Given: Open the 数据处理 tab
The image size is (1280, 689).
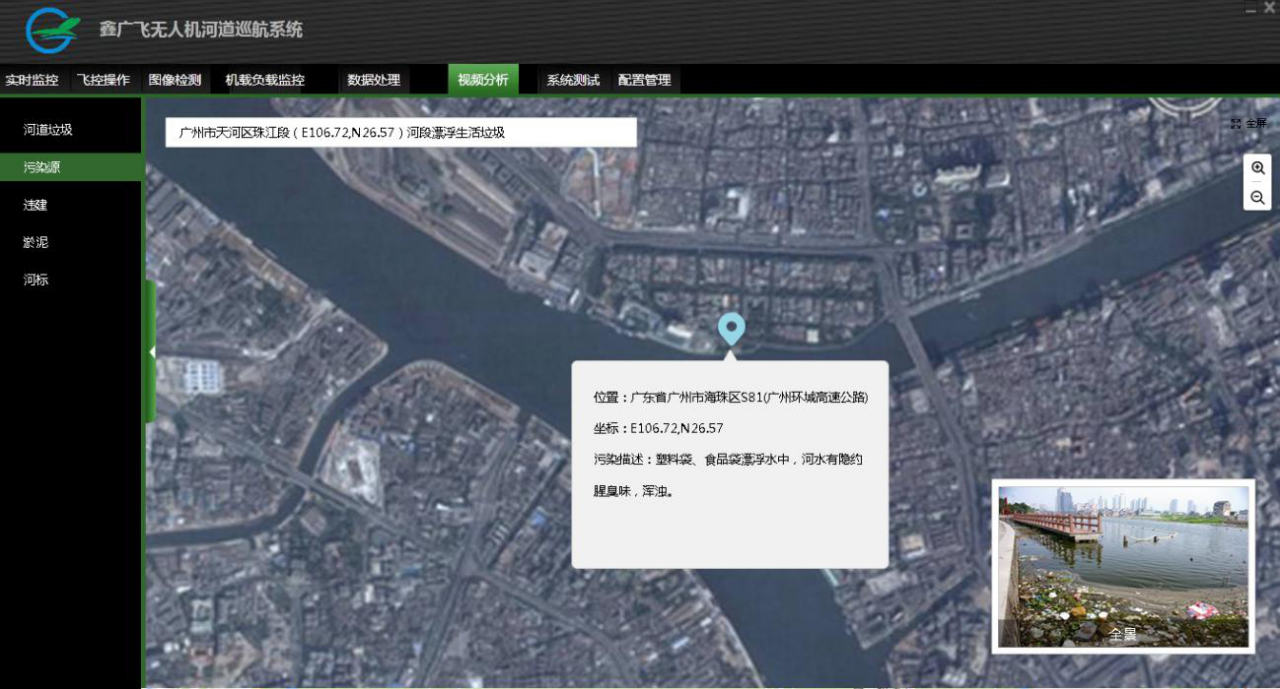Looking at the screenshot, I should [x=374, y=80].
